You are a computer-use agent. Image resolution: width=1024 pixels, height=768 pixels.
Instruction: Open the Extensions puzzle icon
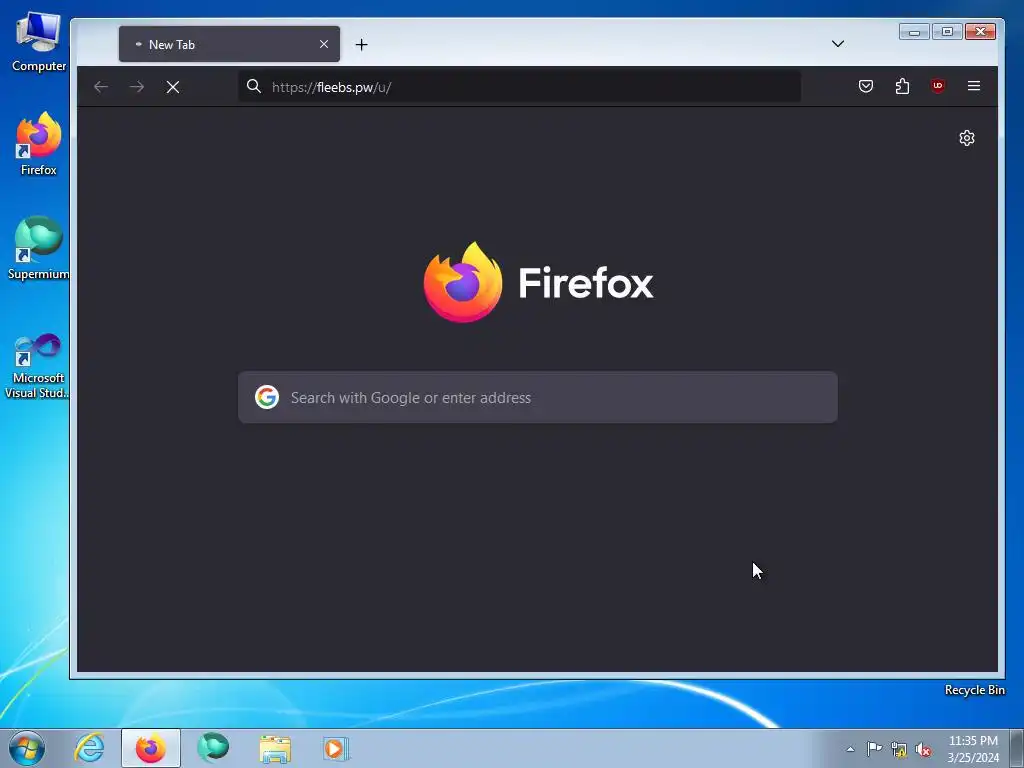tap(902, 86)
